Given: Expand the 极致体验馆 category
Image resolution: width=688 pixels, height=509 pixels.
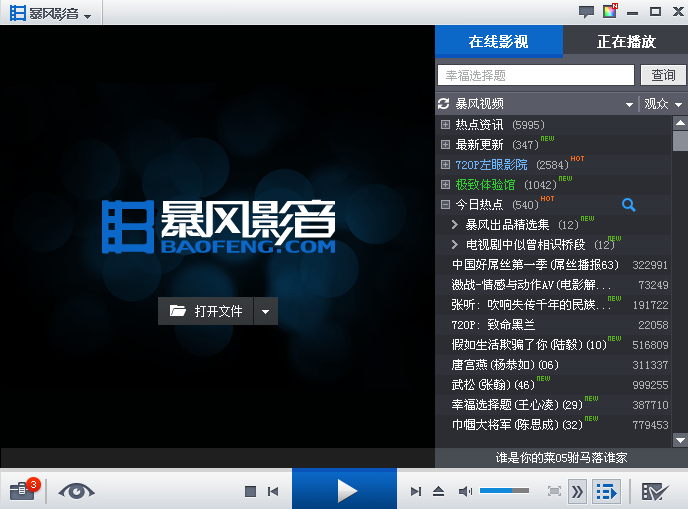Looking at the screenshot, I should 445,184.
